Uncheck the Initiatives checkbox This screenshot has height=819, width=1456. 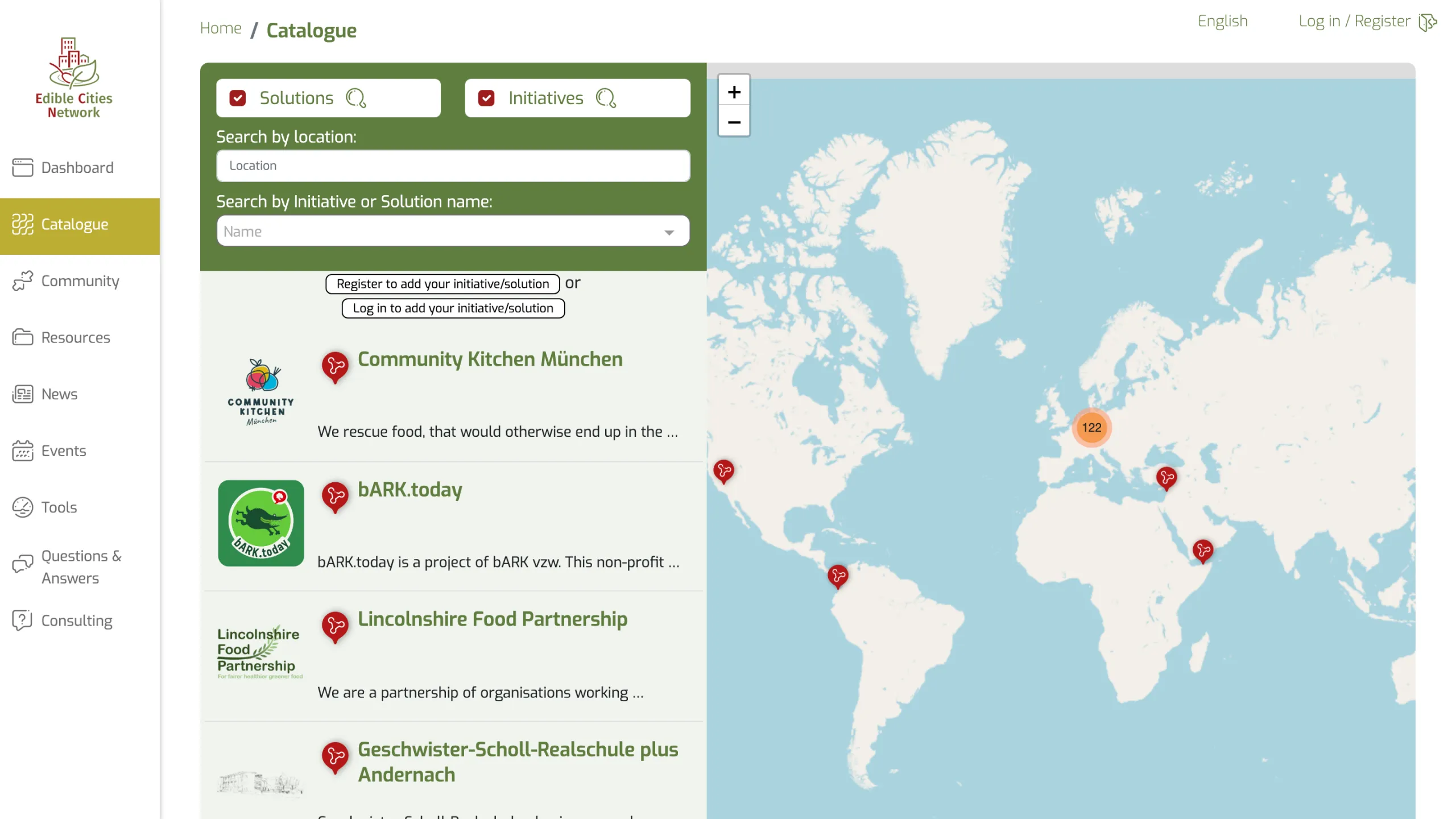486,98
